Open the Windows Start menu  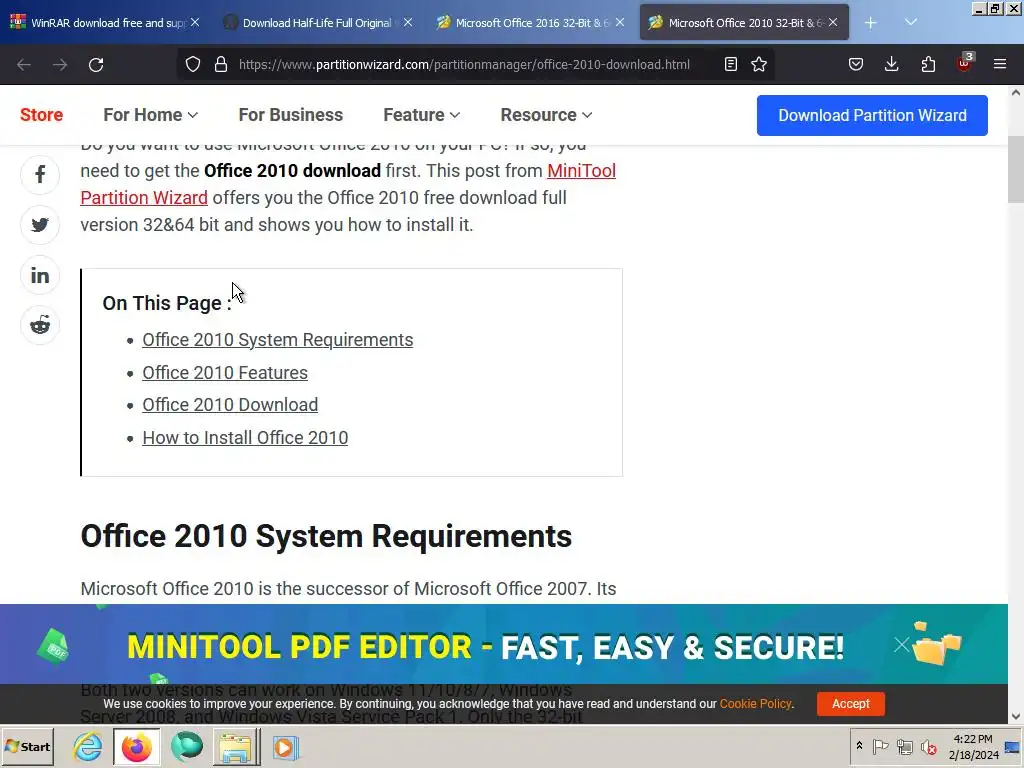click(x=27, y=747)
